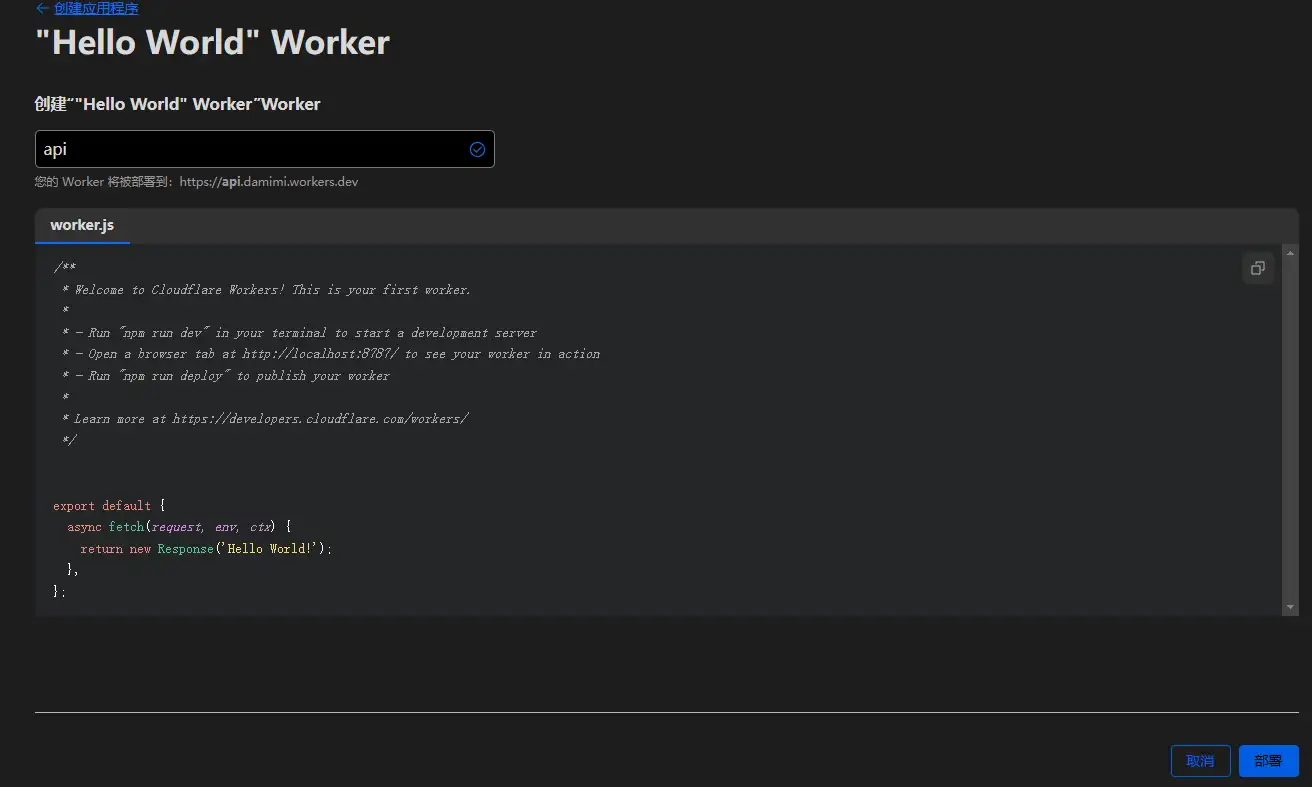1312x787 pixels.
Task: Click the 'export default {' code line
Action: (x=109, y=506)
